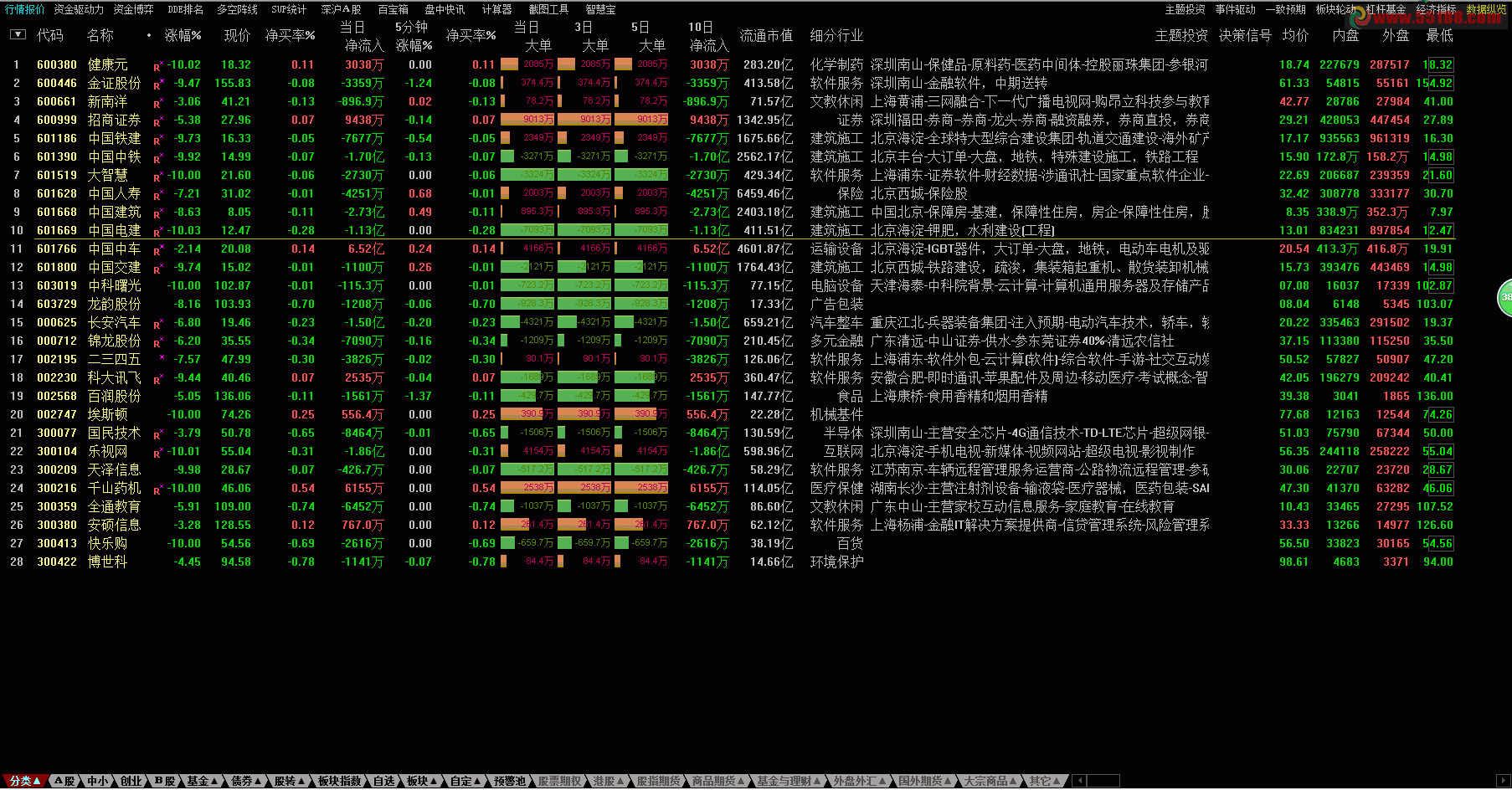Viewport: 1512px width, 790px height.
Task: Open the column header dropdown box
Action: (18, 35)
